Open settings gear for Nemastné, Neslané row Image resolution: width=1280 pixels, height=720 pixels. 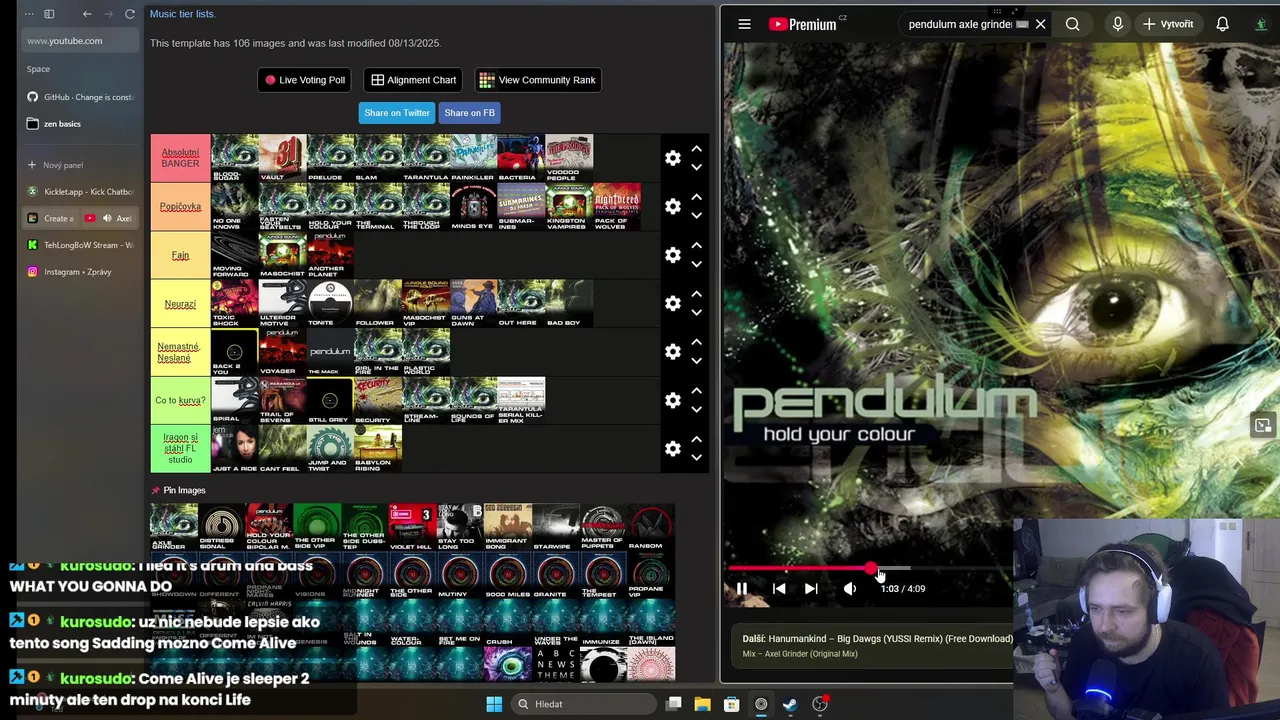pyautogui.click(x=673, y=352)
